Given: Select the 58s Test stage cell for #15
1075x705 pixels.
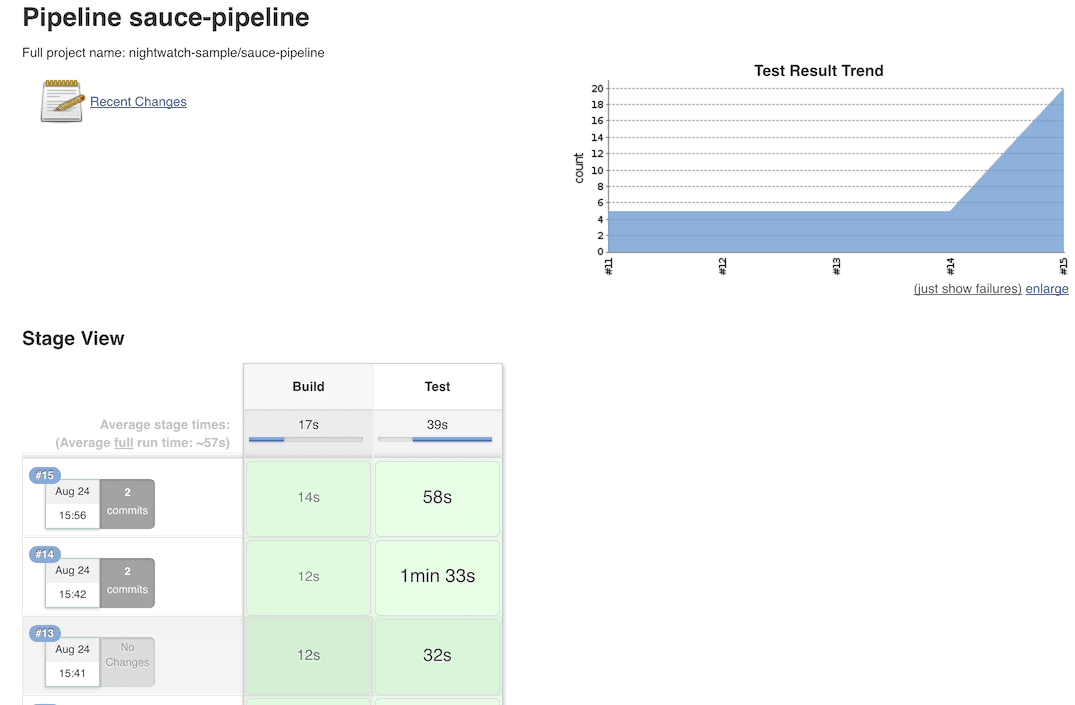Looking at the screenshot, I should [x=437, y=498].
